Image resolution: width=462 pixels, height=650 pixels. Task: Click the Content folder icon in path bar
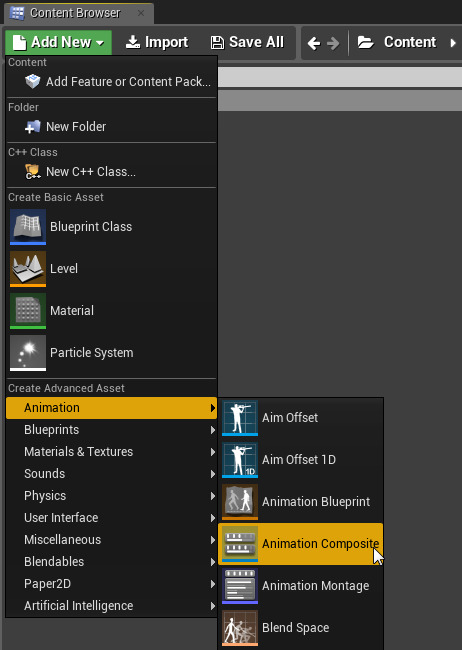365,42
